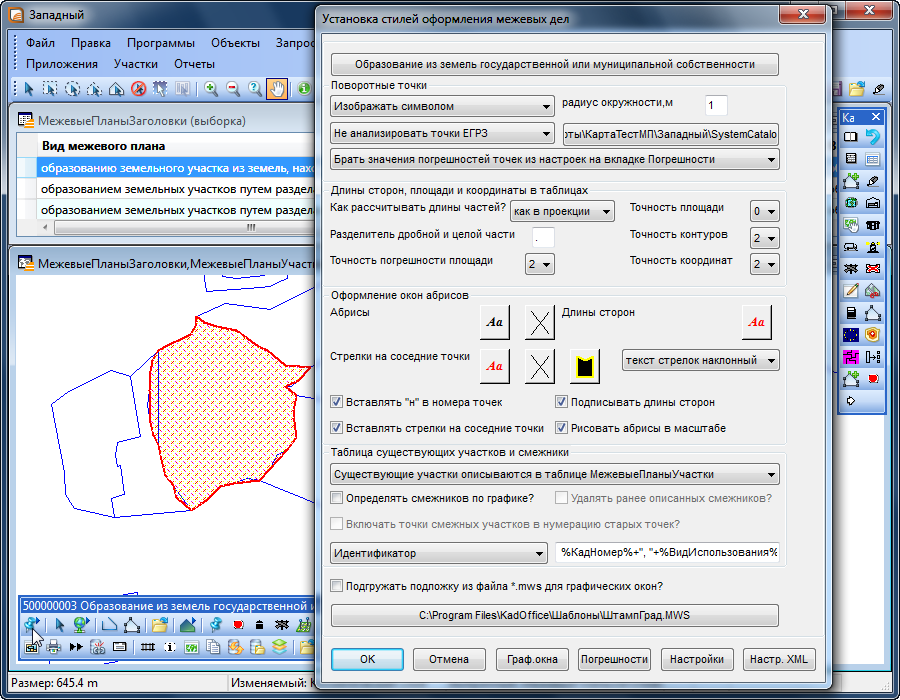Expand the текст стрелок наклонный dropdown

tap(700, 360)
